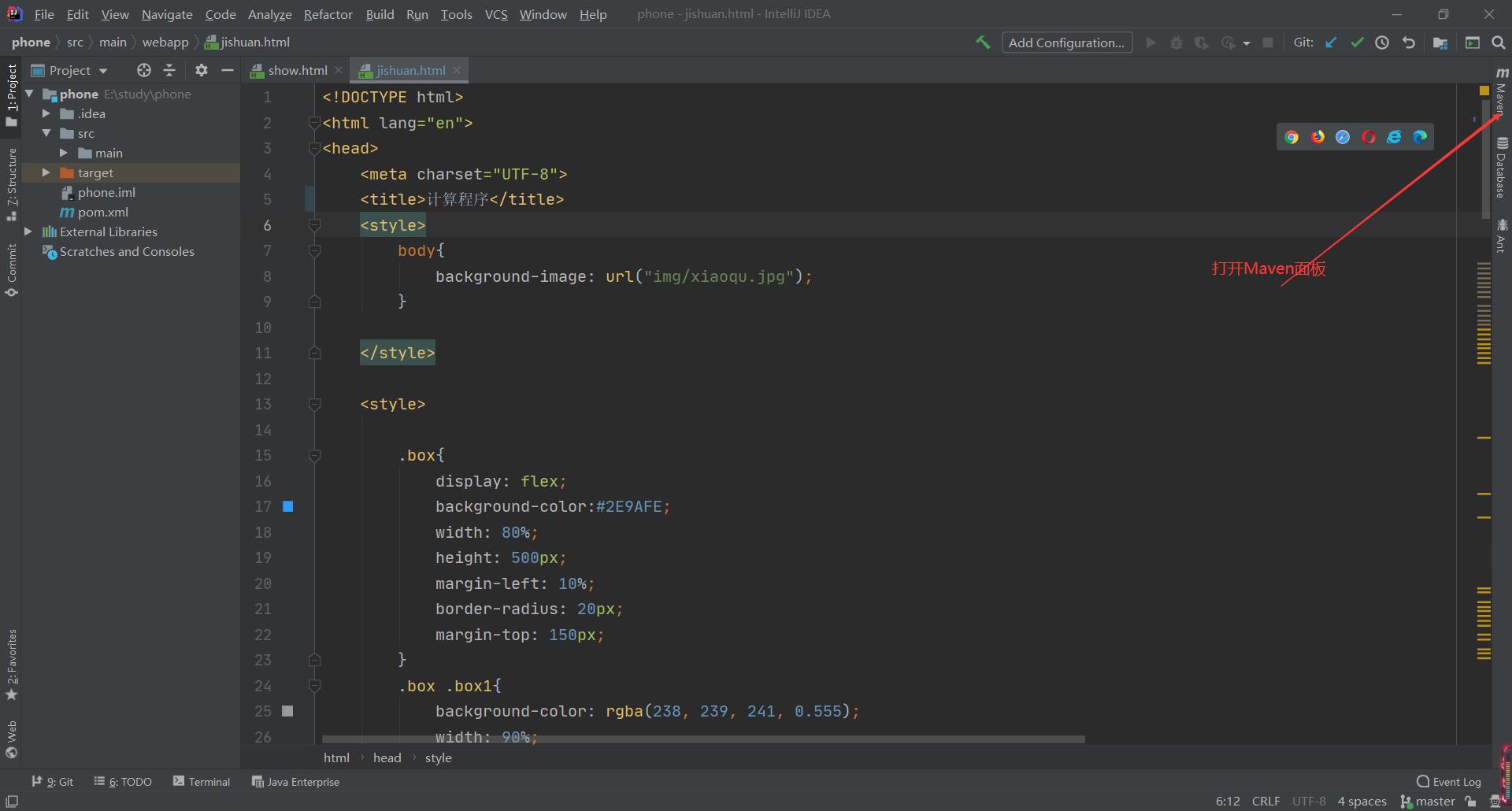Open page in Safari browser icon
This screenshot has width=1512, height=811.
1343,137
